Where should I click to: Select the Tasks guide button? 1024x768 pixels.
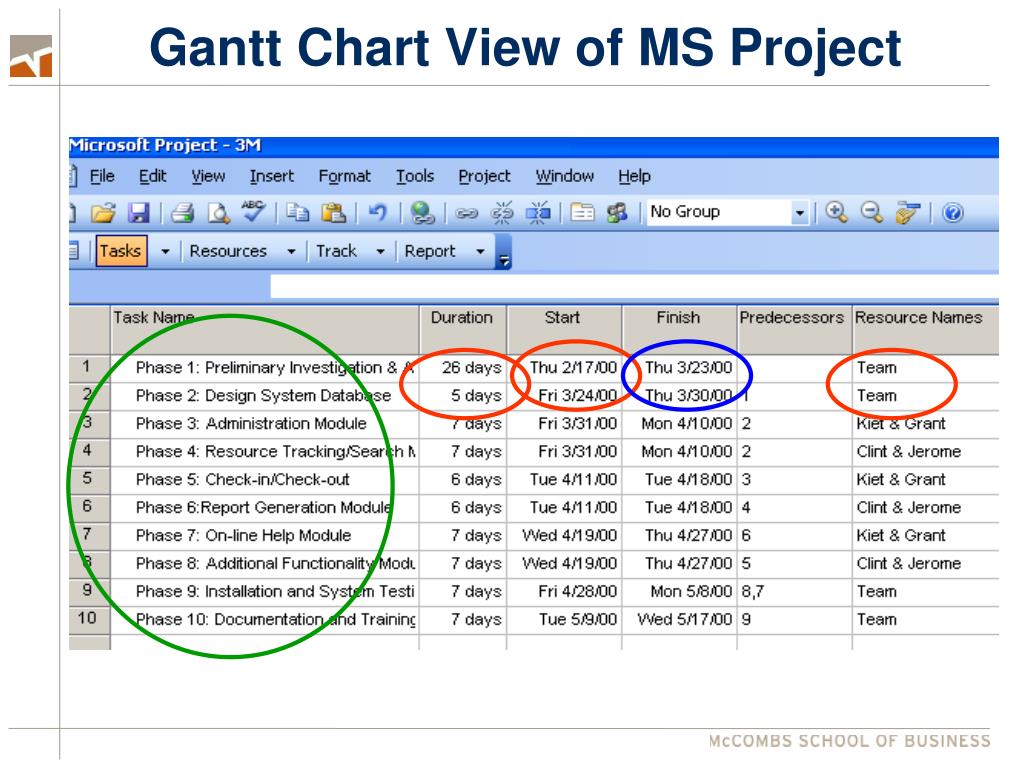(x=121, y=251)
